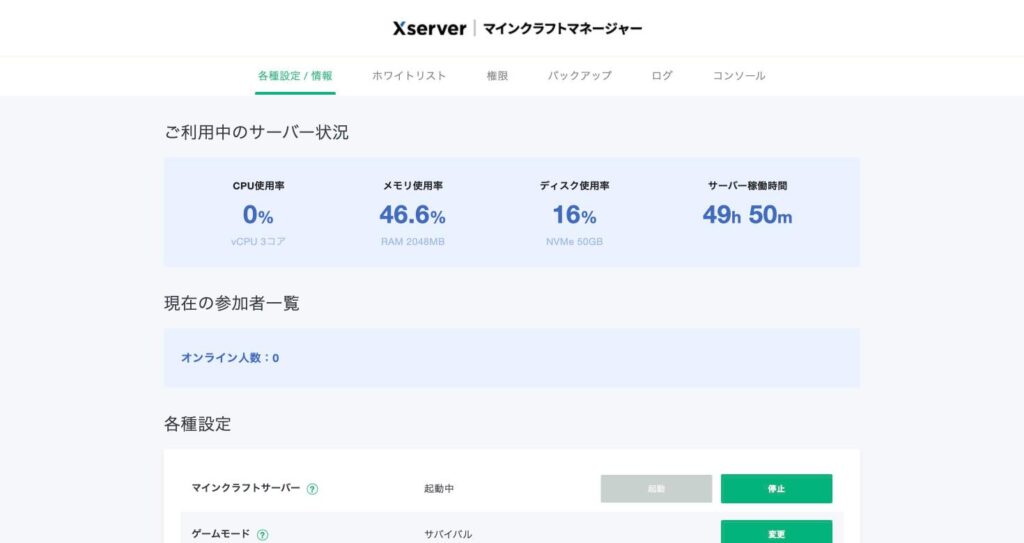Click 変更 button for ゲームモード
This screenshot has width=1024, height=543.
click(x=776, y=532)
